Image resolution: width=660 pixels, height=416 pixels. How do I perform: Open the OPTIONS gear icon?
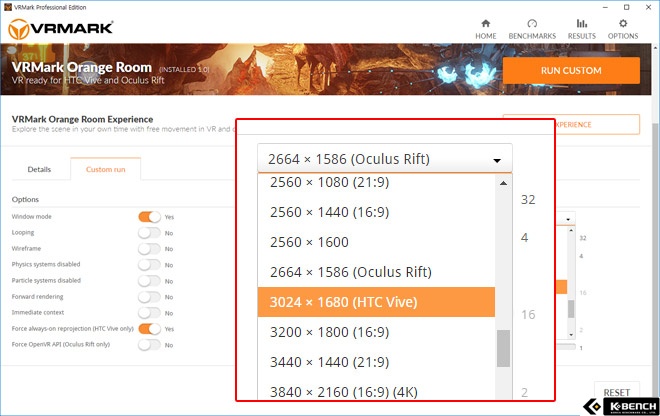623,24
